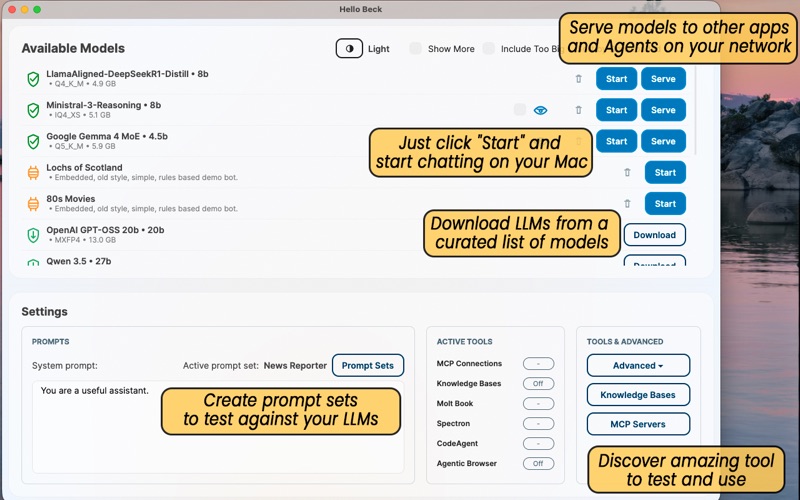The height and width of the screenshot is (500, 800).
Task: Select the 80s Movies row title
Action: click(70, 198)
